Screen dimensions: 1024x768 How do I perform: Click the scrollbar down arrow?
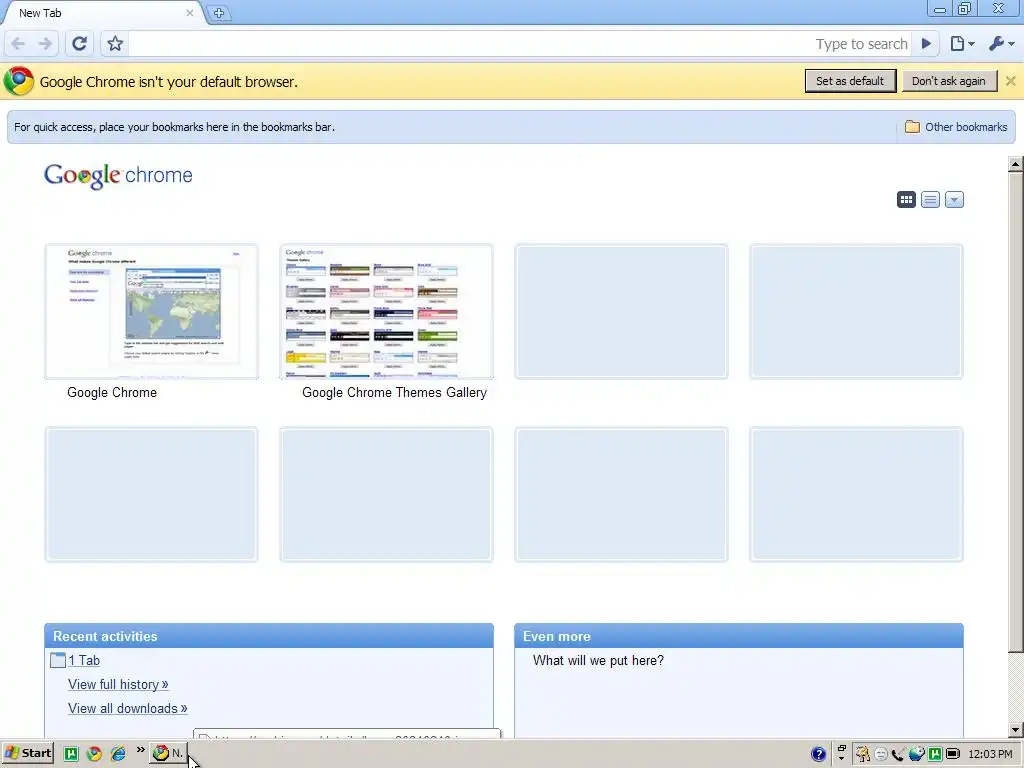[1016, 730]
